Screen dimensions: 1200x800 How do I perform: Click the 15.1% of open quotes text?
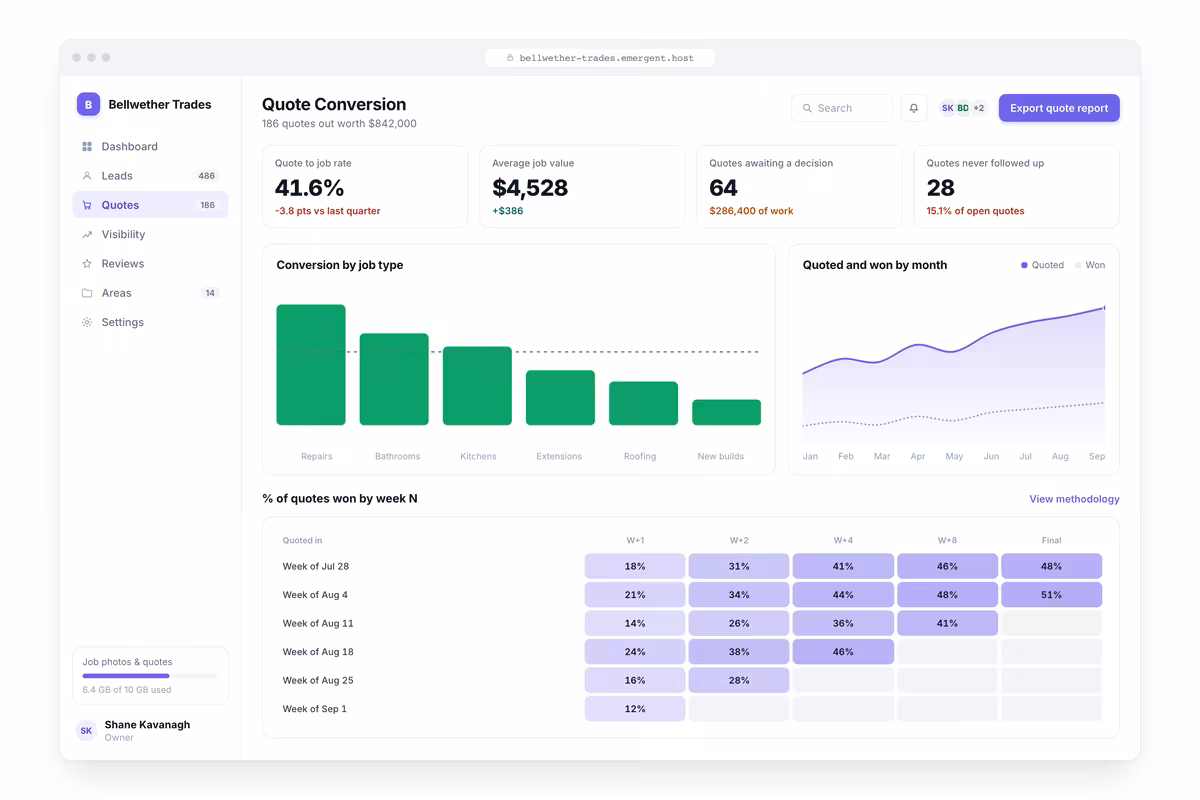pos(975,211)
